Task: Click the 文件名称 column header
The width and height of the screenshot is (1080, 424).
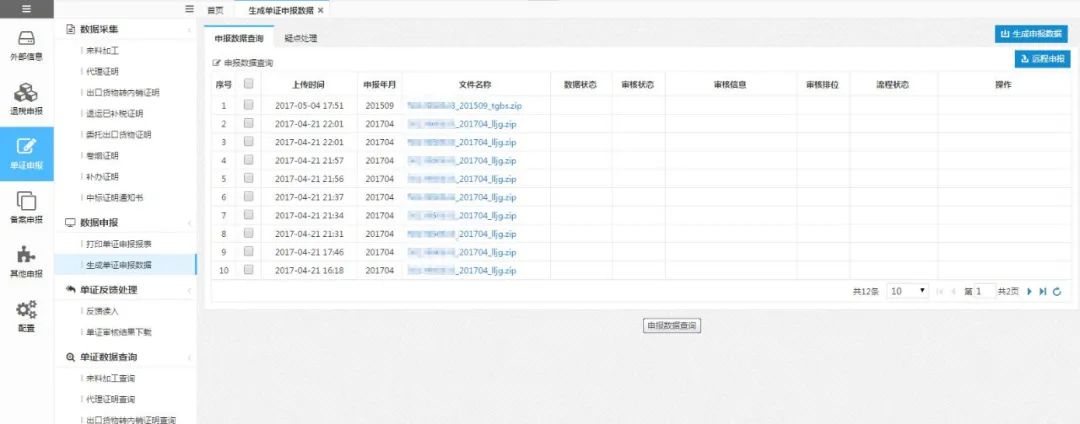Action: 476,85
